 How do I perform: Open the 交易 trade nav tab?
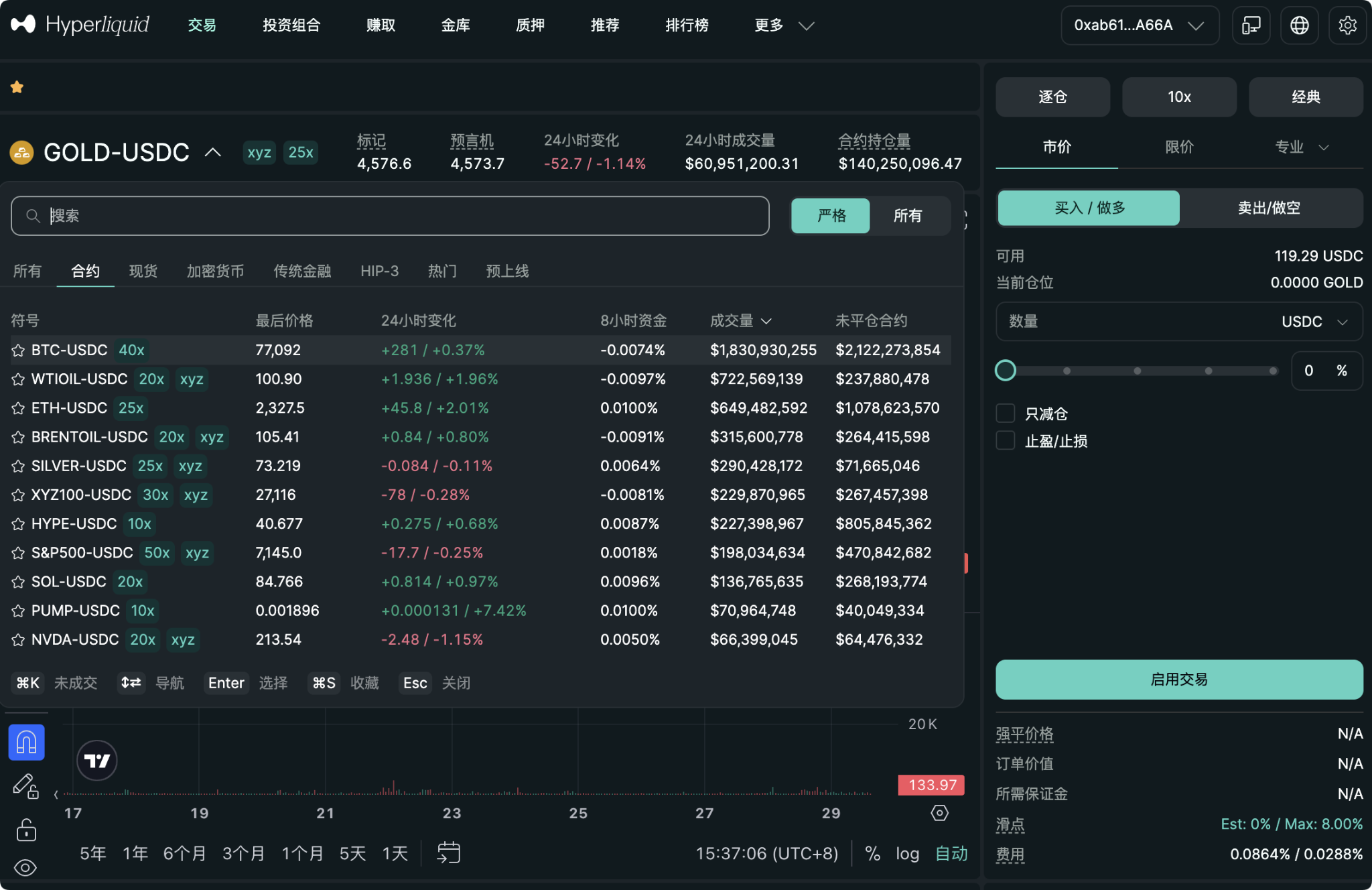(202, 25)
